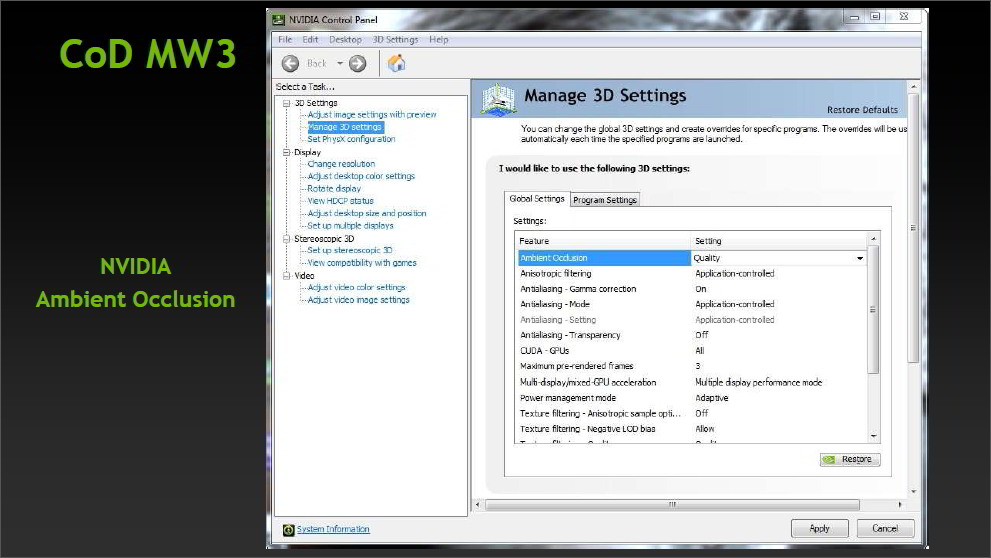Collapse the 3D Settings tree node
Screen dimensions: 991x558
(286, 103)
